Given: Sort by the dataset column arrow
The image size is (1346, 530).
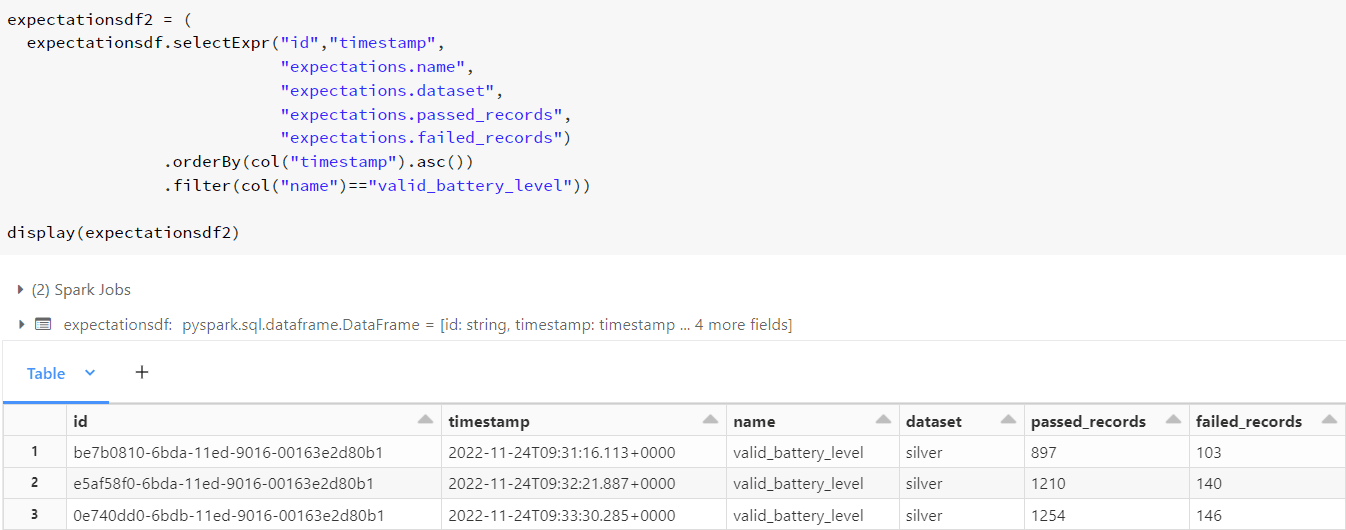Looking at the screenshot, I should pos(1008,421).
